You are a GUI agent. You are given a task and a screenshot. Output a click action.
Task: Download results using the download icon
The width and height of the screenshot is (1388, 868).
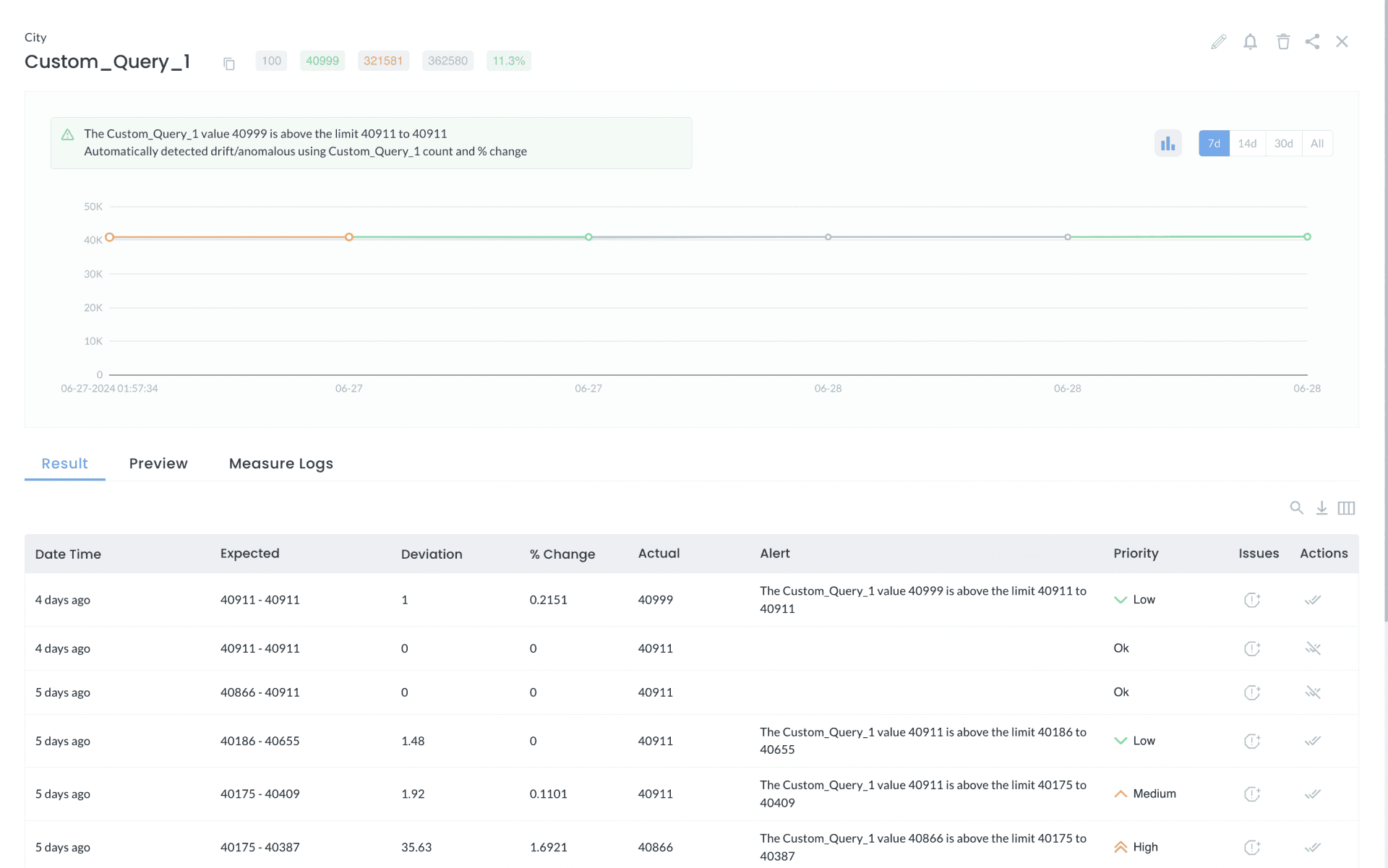coord(1321,508)
